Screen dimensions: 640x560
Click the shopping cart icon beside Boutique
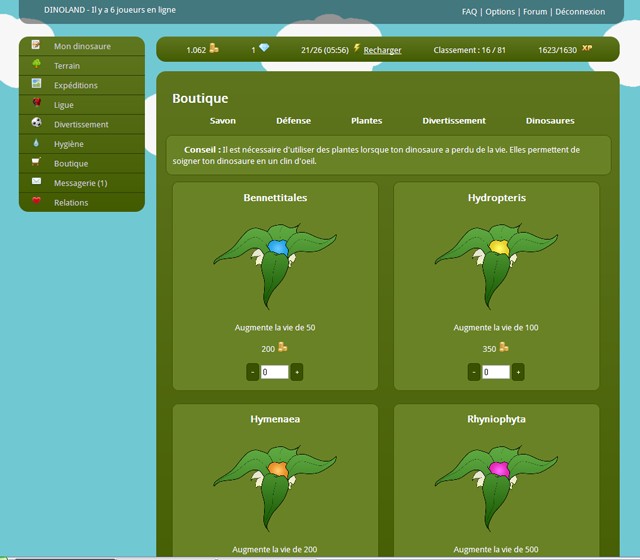(36, 162)
